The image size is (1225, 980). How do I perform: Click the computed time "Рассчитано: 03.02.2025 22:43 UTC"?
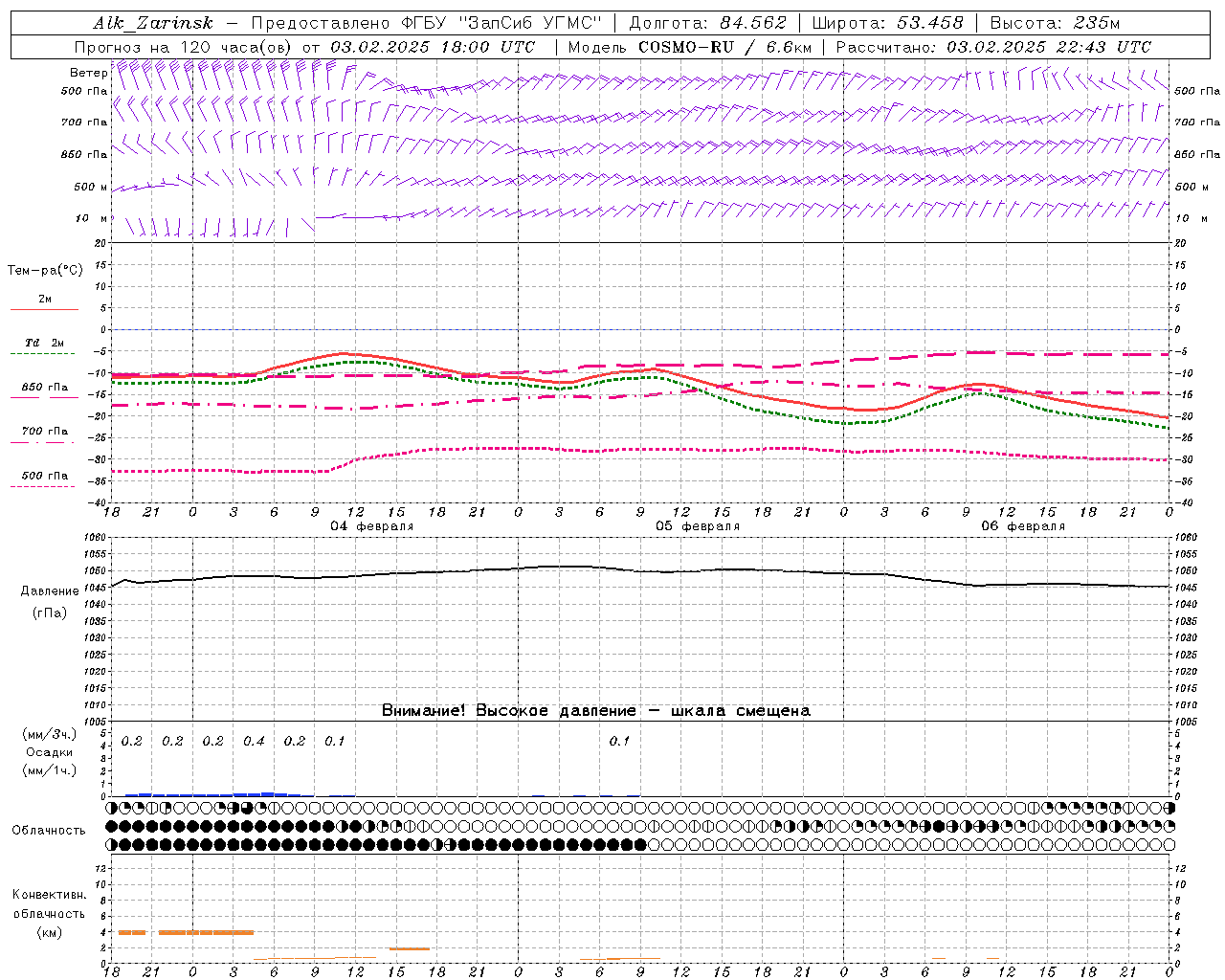(993, 47)
